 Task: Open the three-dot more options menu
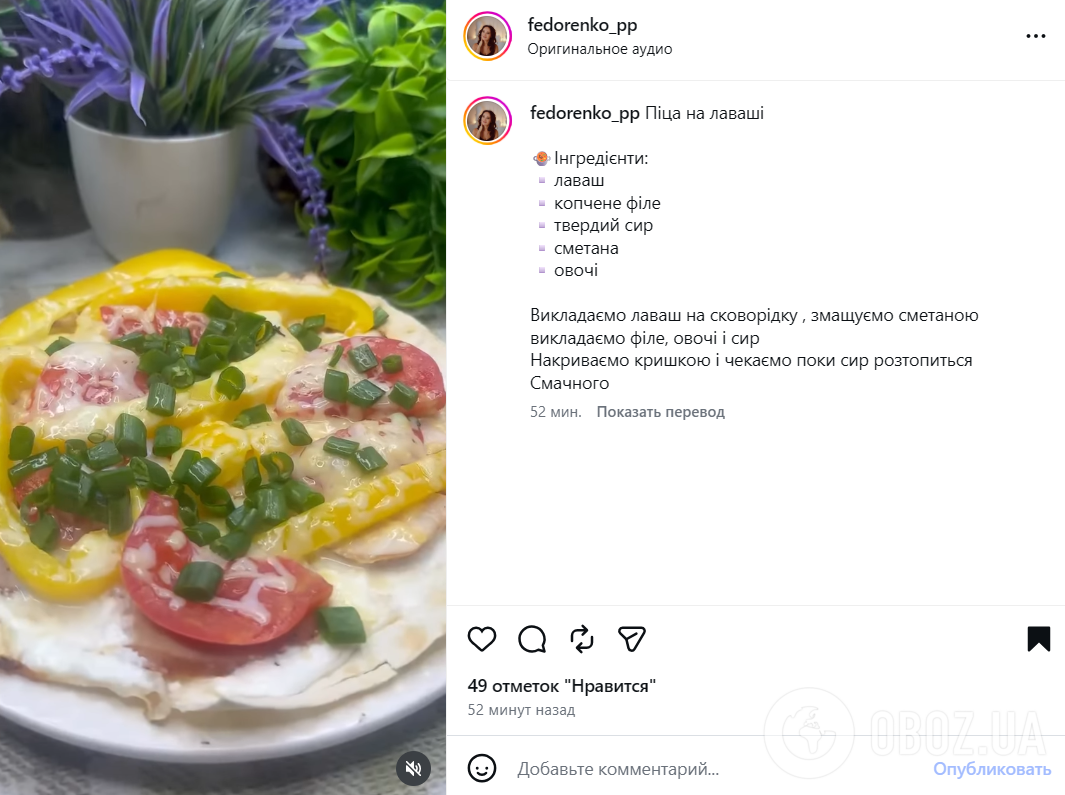click(x=1036, y=36)
